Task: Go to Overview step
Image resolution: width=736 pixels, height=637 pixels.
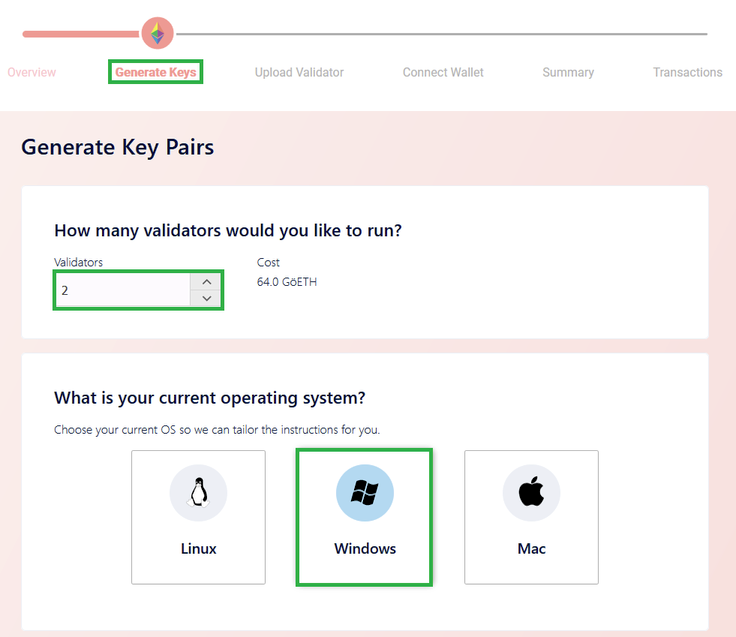Action: tap(31, 72)
